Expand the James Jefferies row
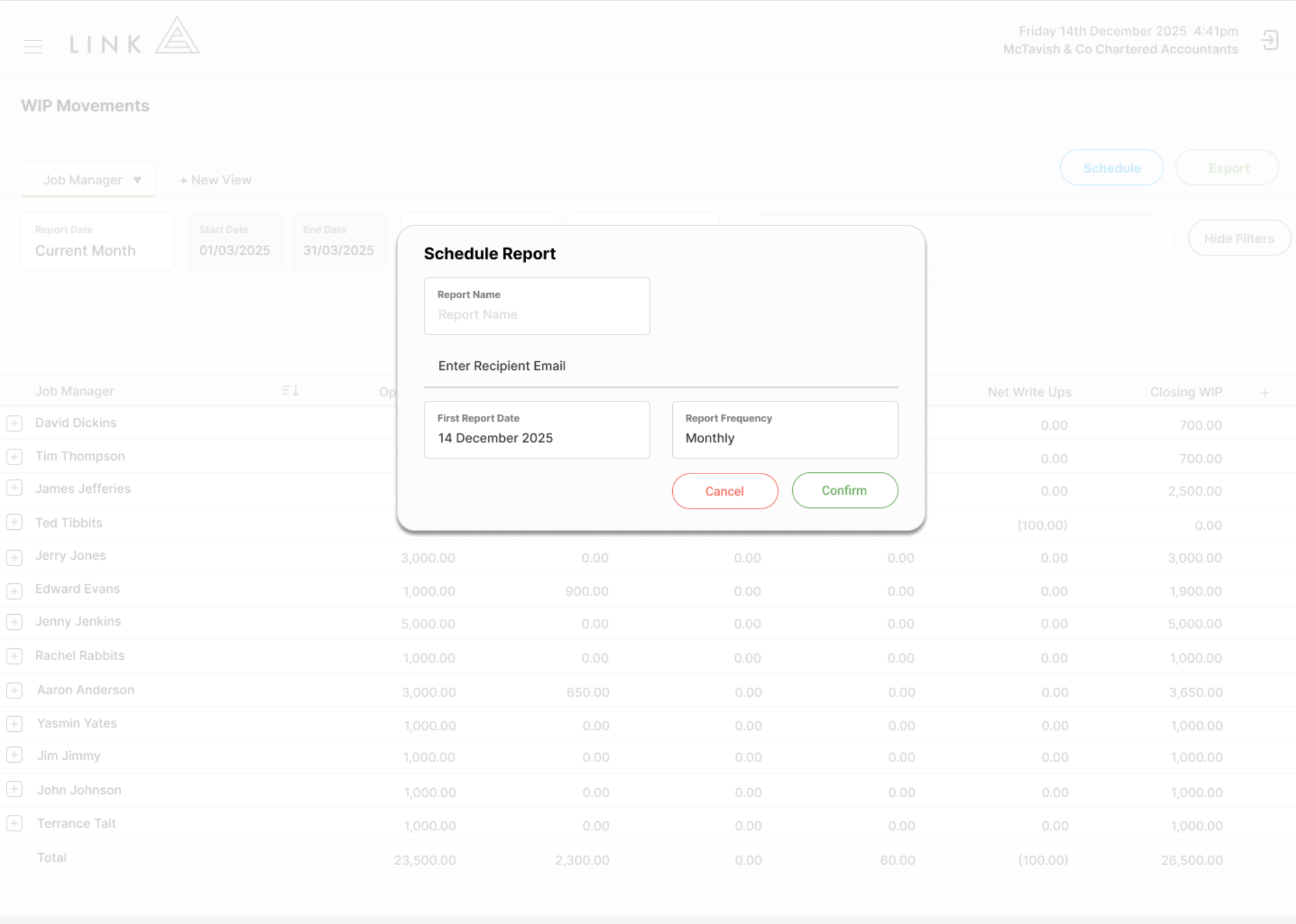 coord(15,488)
